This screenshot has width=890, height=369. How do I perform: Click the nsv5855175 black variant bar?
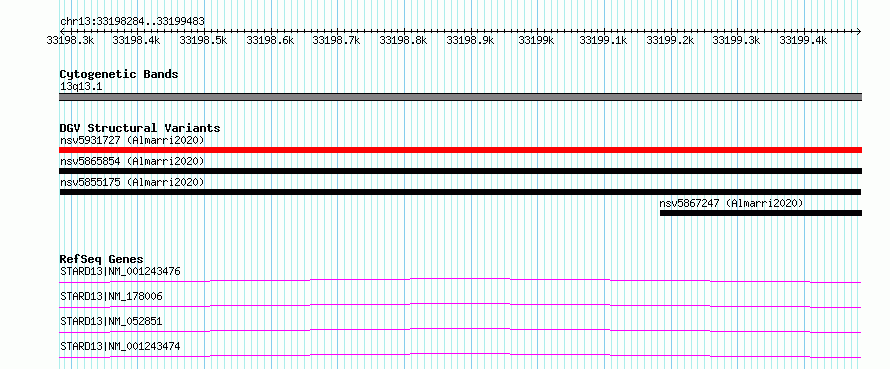click(460, 192)
